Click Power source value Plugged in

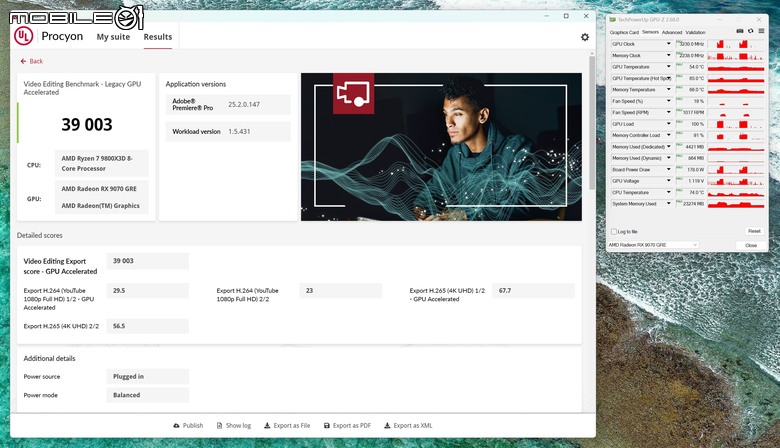[147, 376]
